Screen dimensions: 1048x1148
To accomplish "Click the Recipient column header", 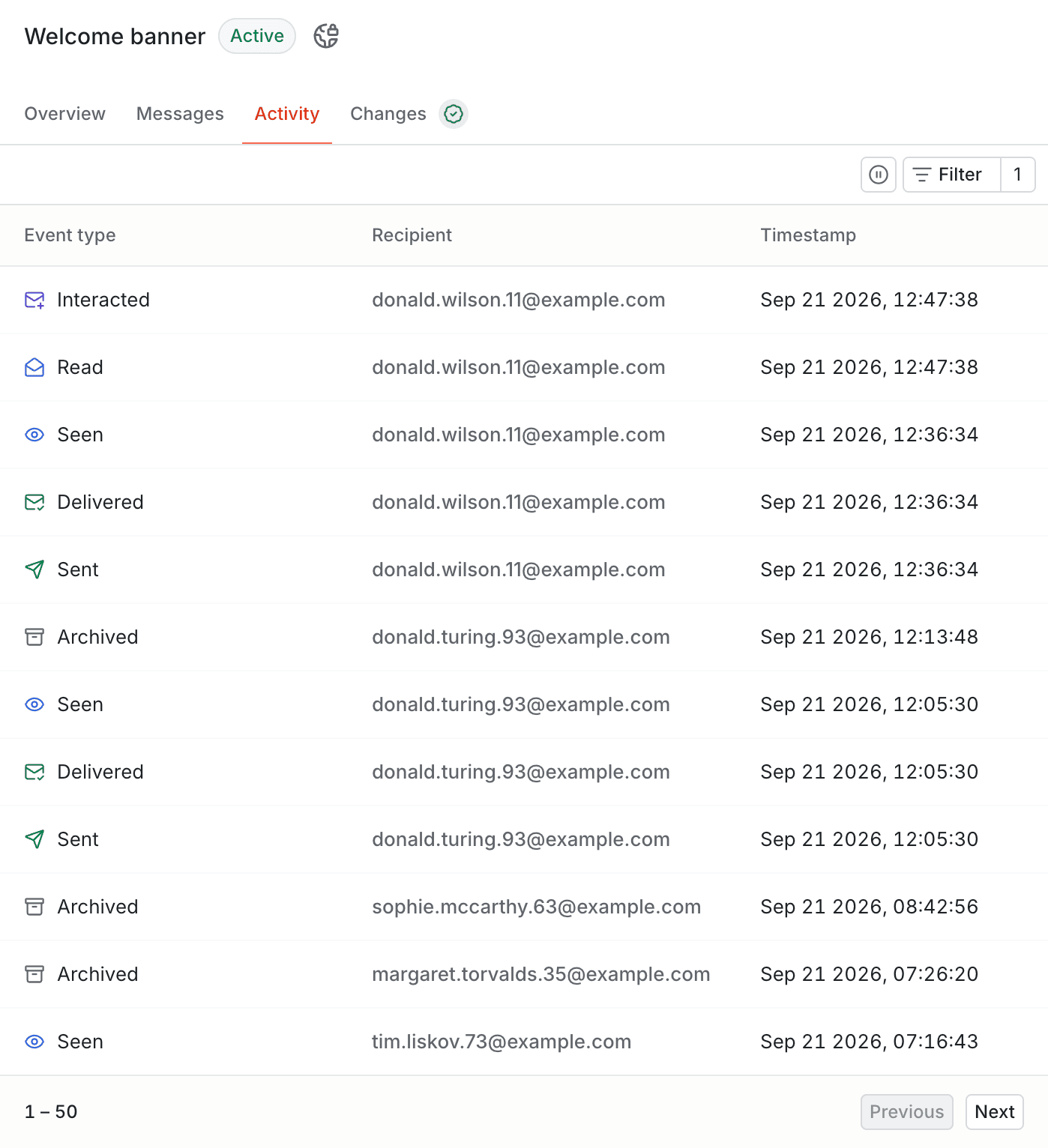I will 412,235.
